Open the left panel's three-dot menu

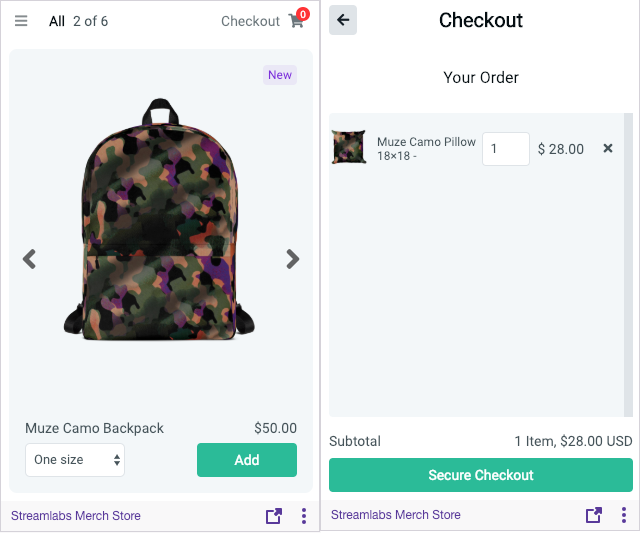[304, 516]
